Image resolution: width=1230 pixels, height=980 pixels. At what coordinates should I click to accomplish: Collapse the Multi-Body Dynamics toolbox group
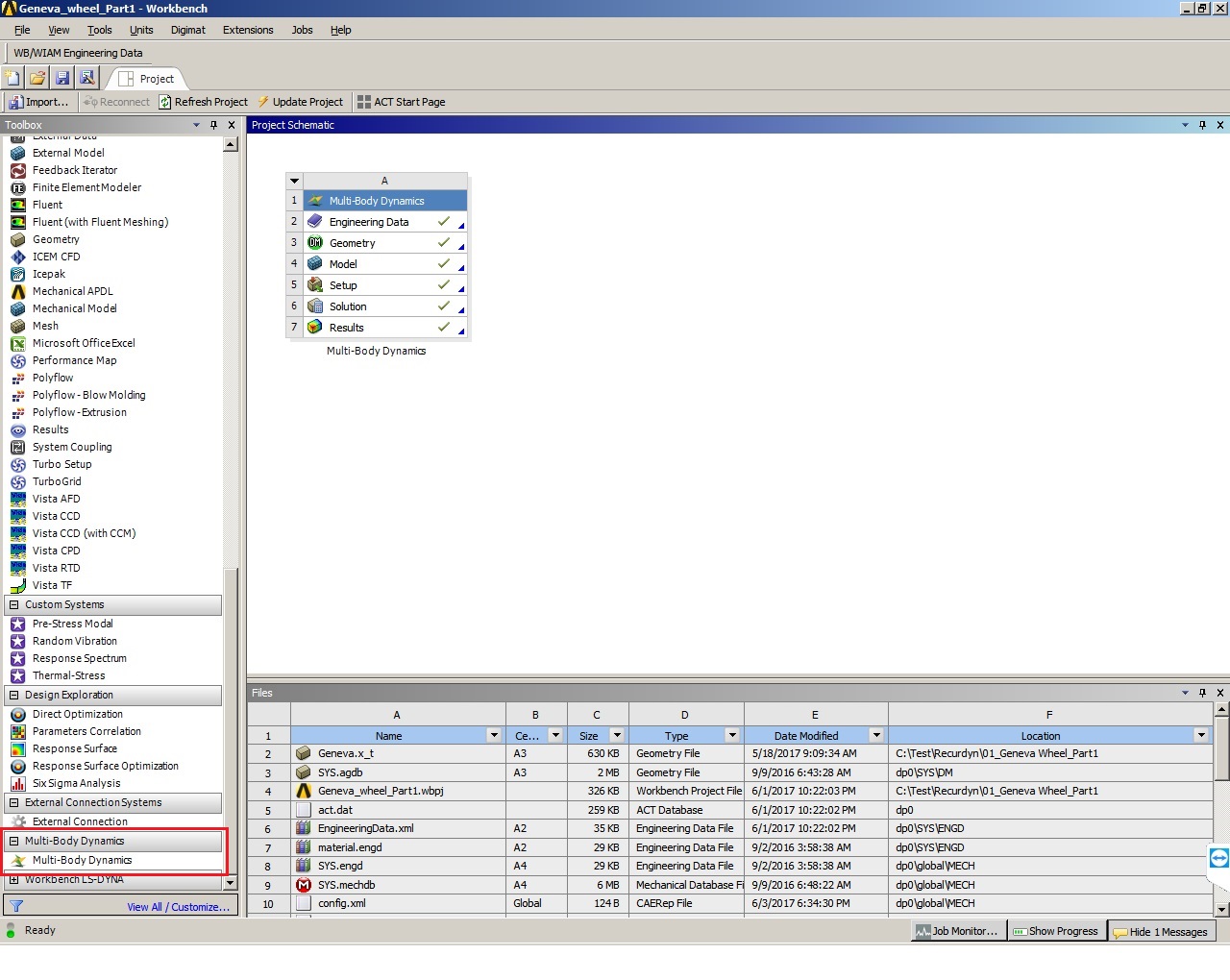14,841
